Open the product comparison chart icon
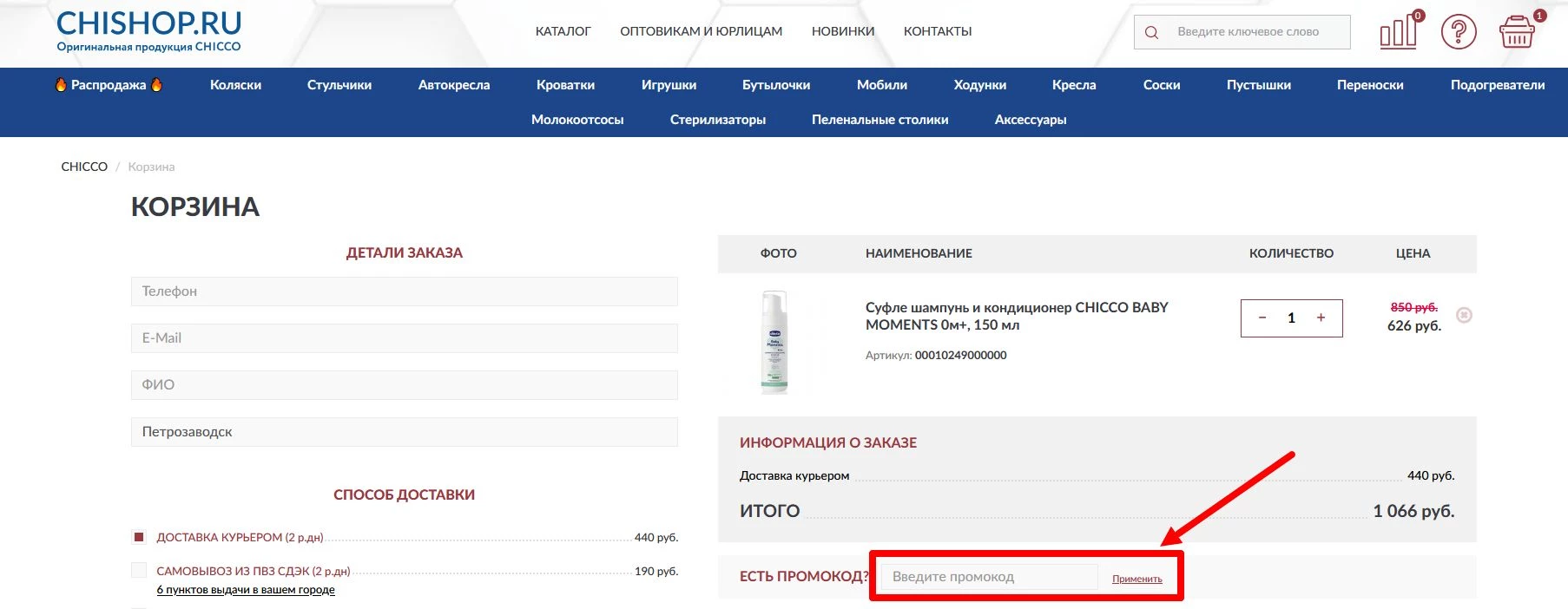Image resolution: width=1568 pixels, height=609 pixels. click(x=1398, y=32)
